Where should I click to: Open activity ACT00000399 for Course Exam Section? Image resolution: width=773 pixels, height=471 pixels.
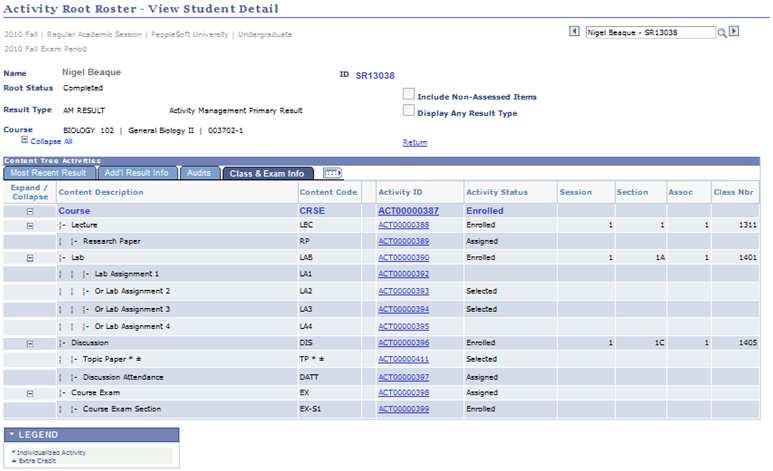tap(403, 409)
